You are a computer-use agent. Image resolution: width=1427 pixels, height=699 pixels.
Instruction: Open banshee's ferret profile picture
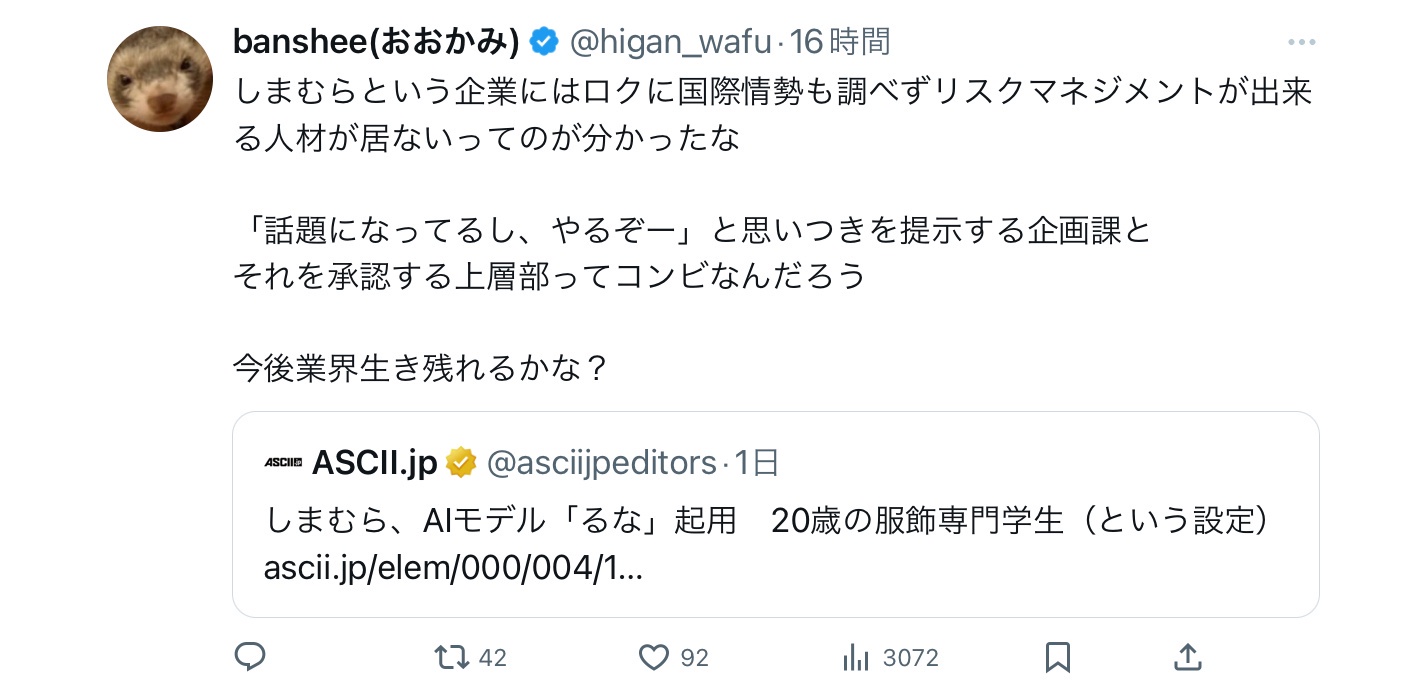[x=160, y=79]
